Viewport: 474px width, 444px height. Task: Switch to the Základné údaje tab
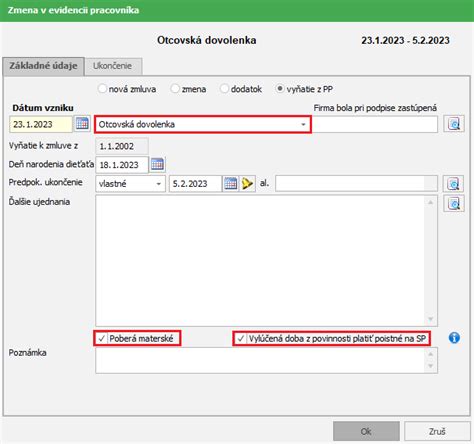pyautogui.click(x=43, y=66)
